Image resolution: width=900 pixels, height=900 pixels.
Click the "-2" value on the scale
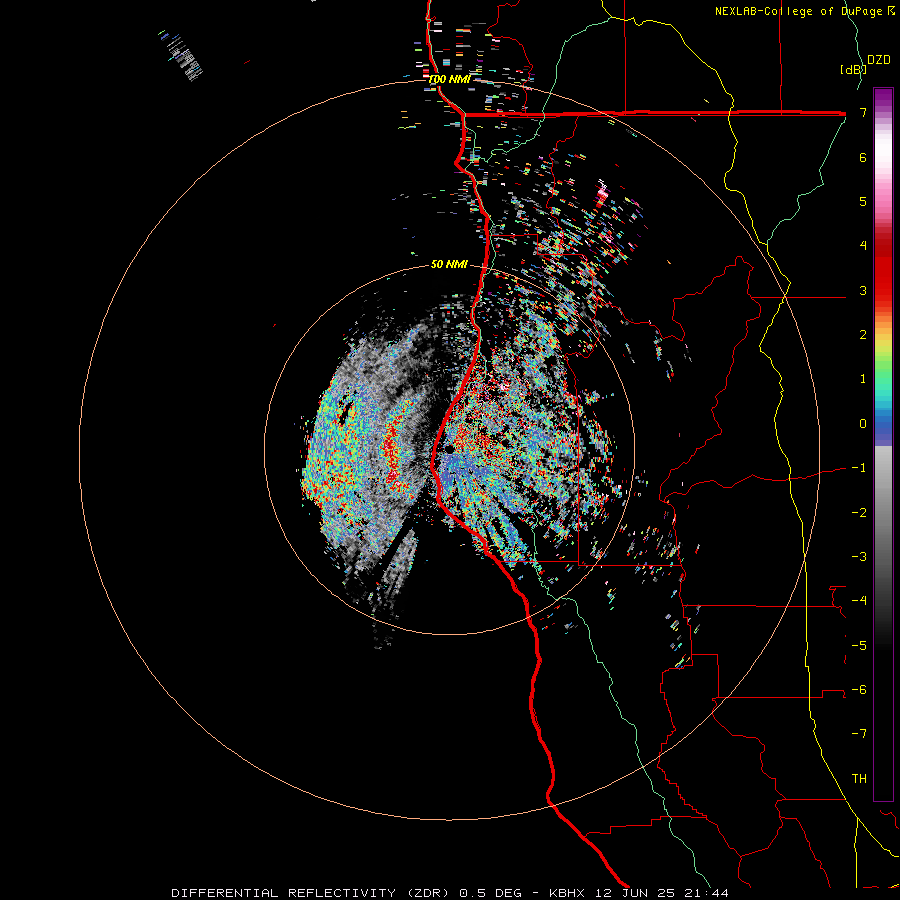pyautogui.click(x=859, y=513)
